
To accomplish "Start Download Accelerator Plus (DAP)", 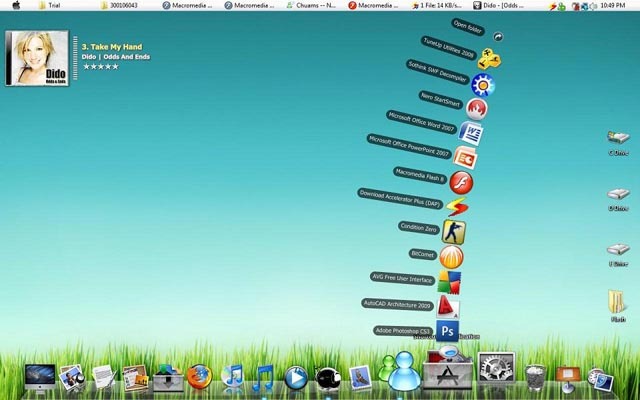I will coord(456,207).
